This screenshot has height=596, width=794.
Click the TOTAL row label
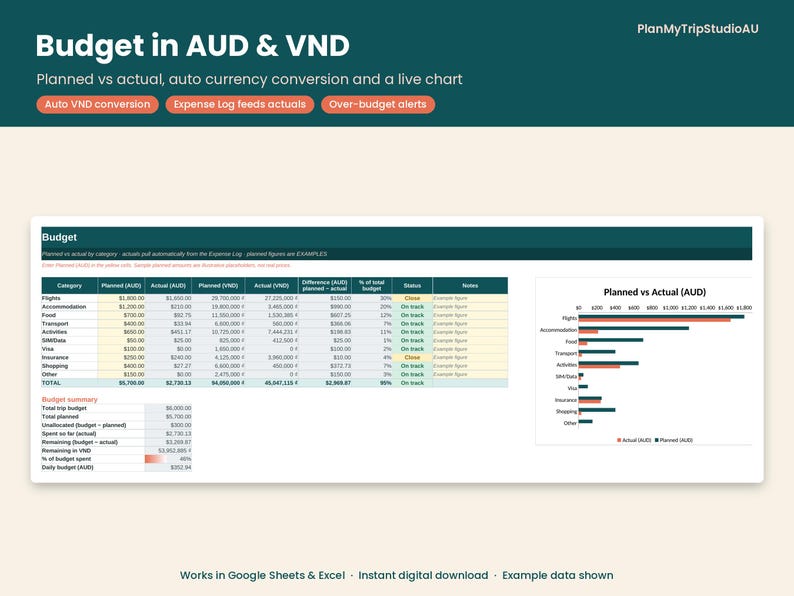(69, 383)
